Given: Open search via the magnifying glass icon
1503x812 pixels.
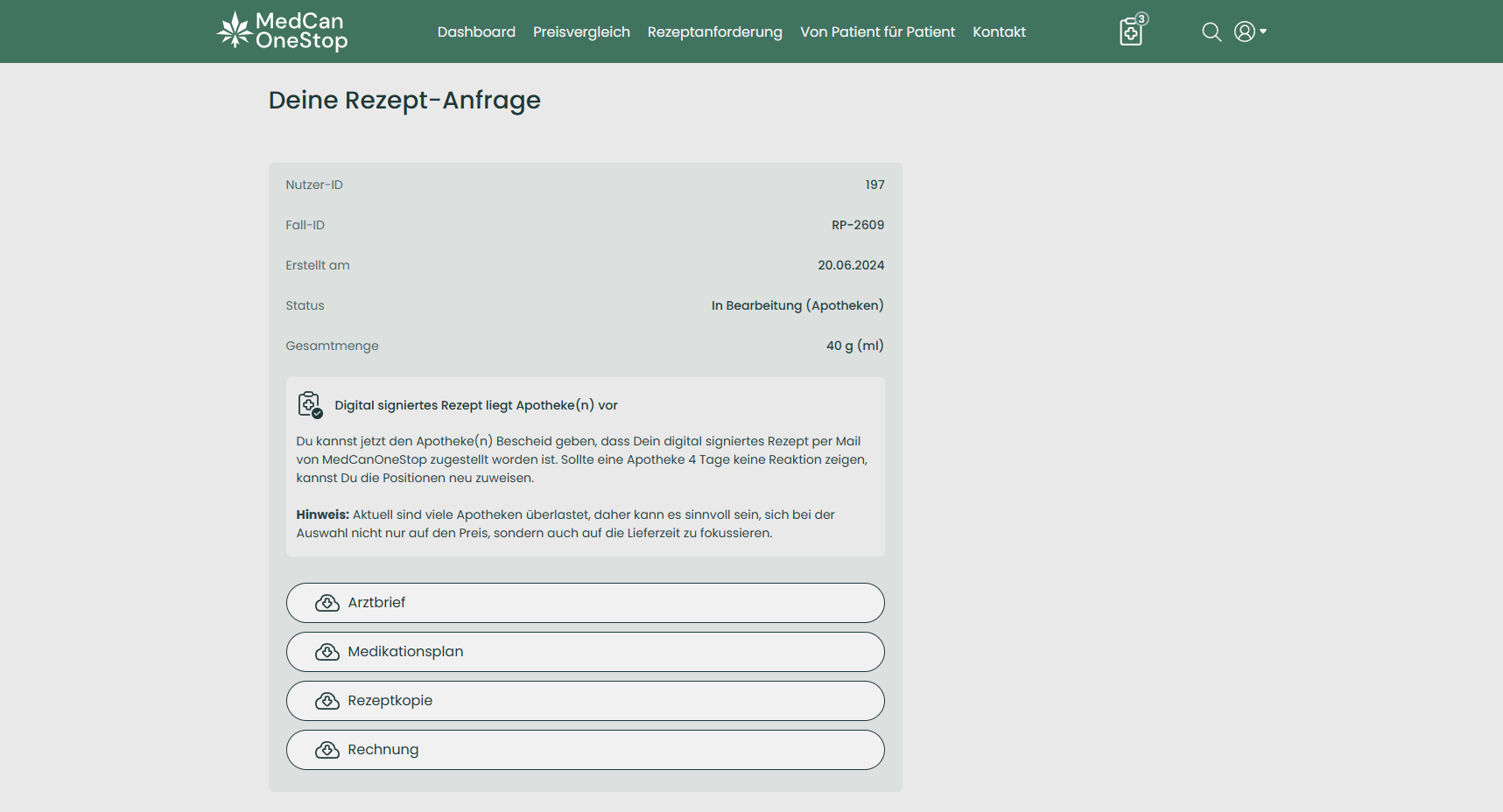Looking at the screenshot, I should coord(1212,32).
